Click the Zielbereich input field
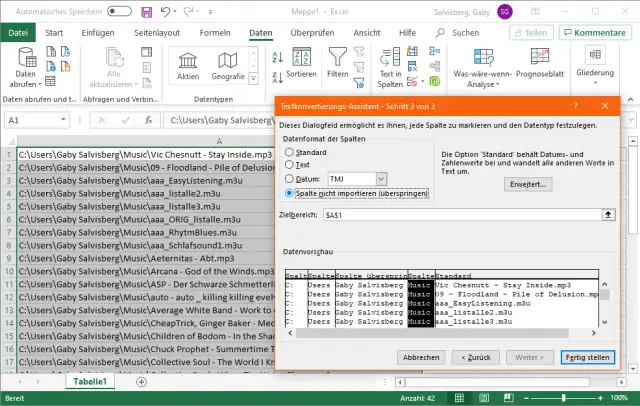This screenshot has width=640, height=406. 440,215
